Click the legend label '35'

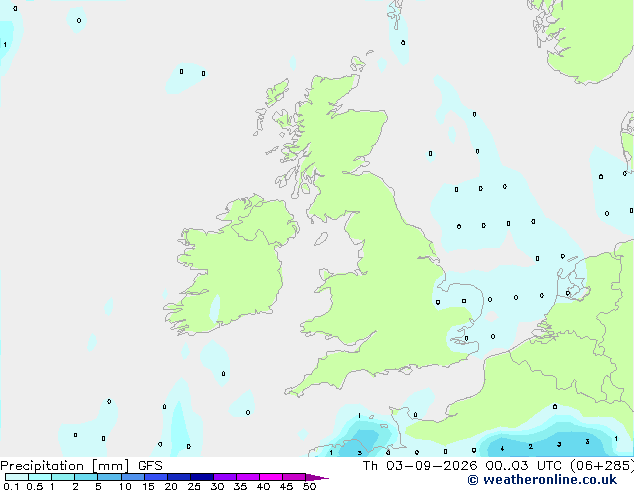[x=240, y=486]
